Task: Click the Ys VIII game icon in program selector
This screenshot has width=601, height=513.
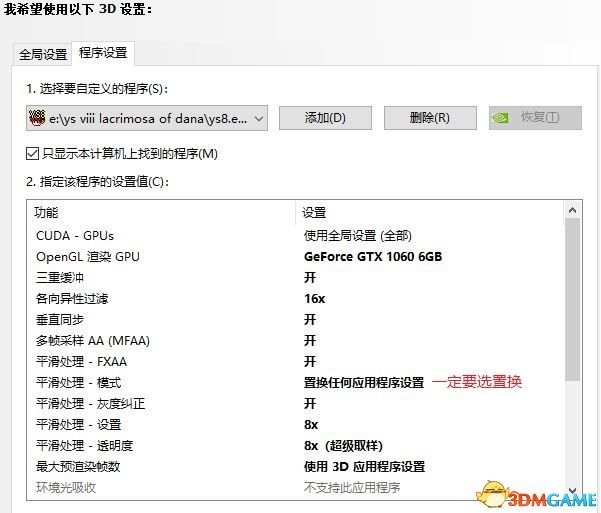Action: click(35, 118)
